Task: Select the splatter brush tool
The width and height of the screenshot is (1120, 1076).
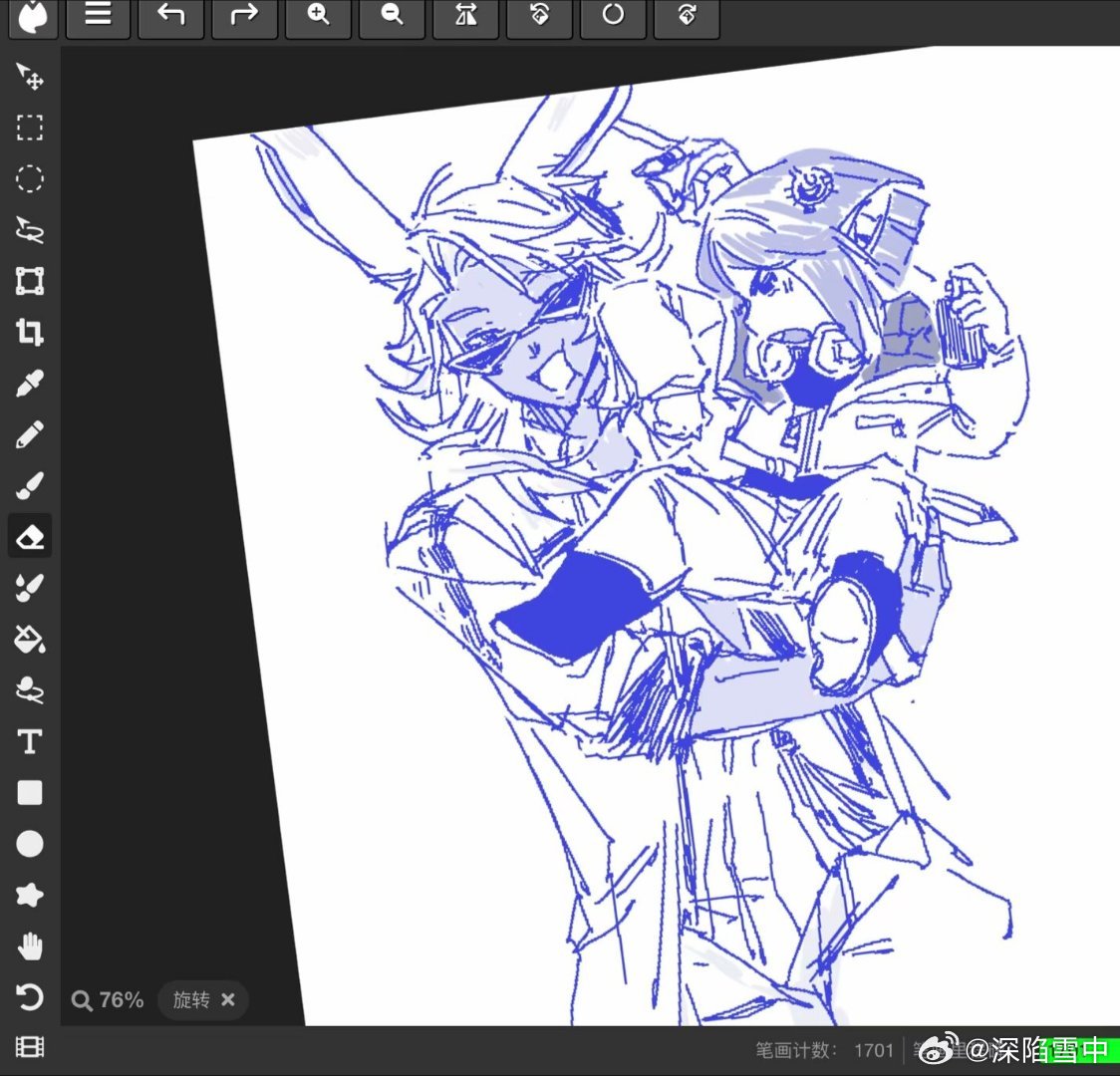Action: click(29, 588)
